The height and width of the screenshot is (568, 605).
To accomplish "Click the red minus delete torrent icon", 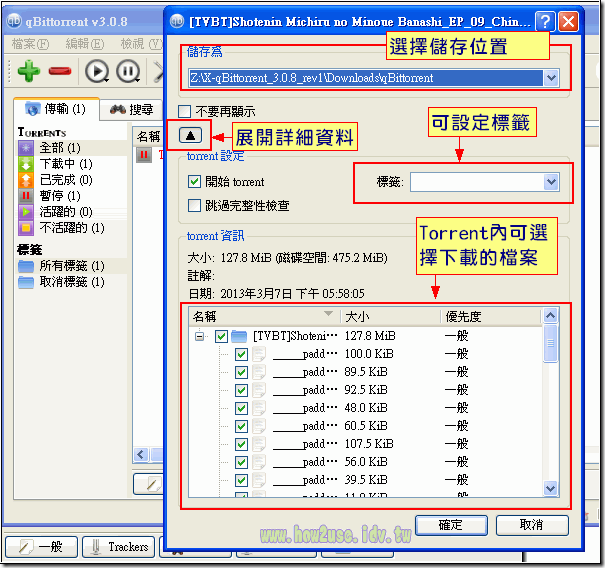I will click(60, 71).
